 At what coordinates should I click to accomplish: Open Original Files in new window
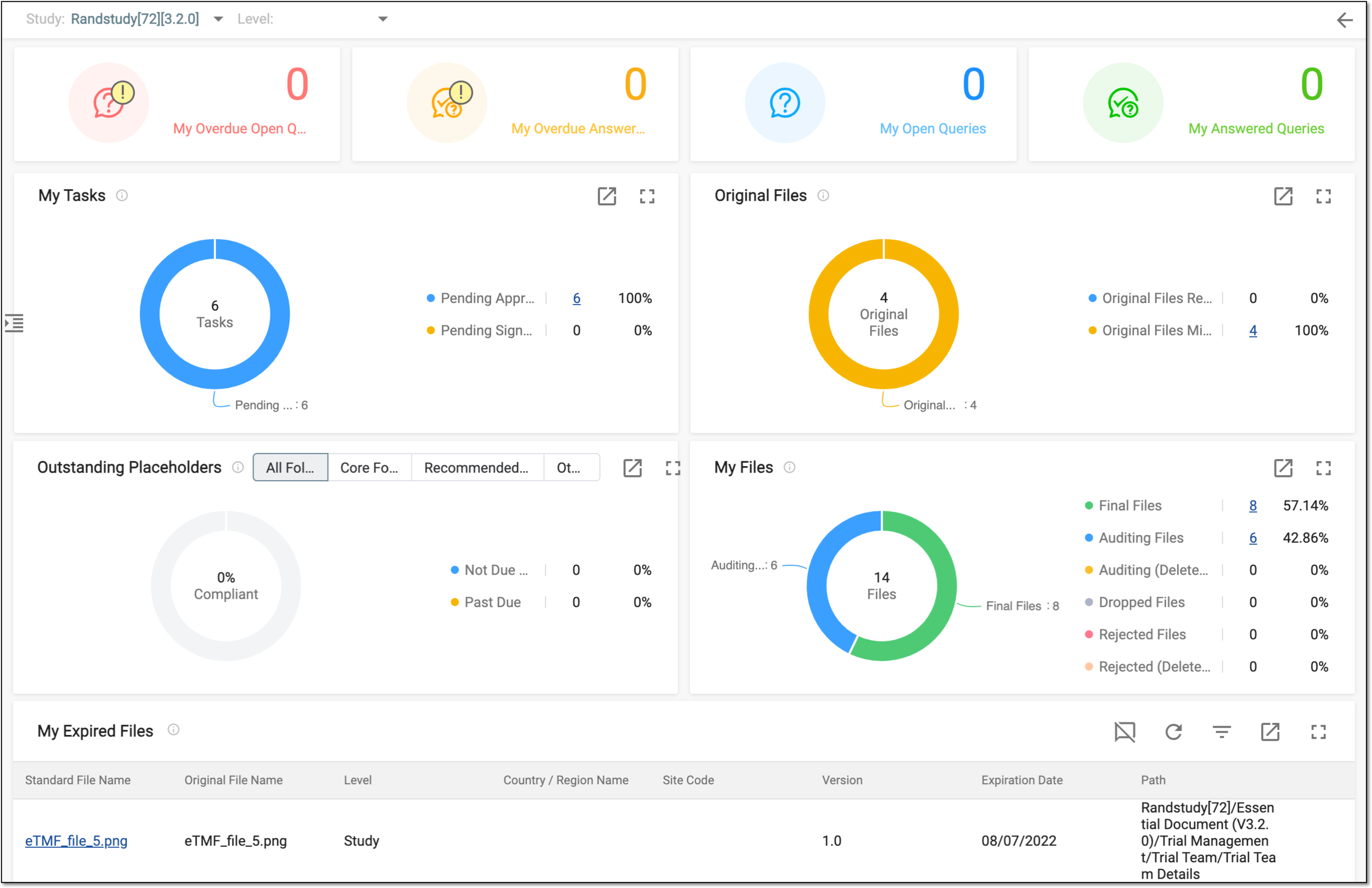1283,196
